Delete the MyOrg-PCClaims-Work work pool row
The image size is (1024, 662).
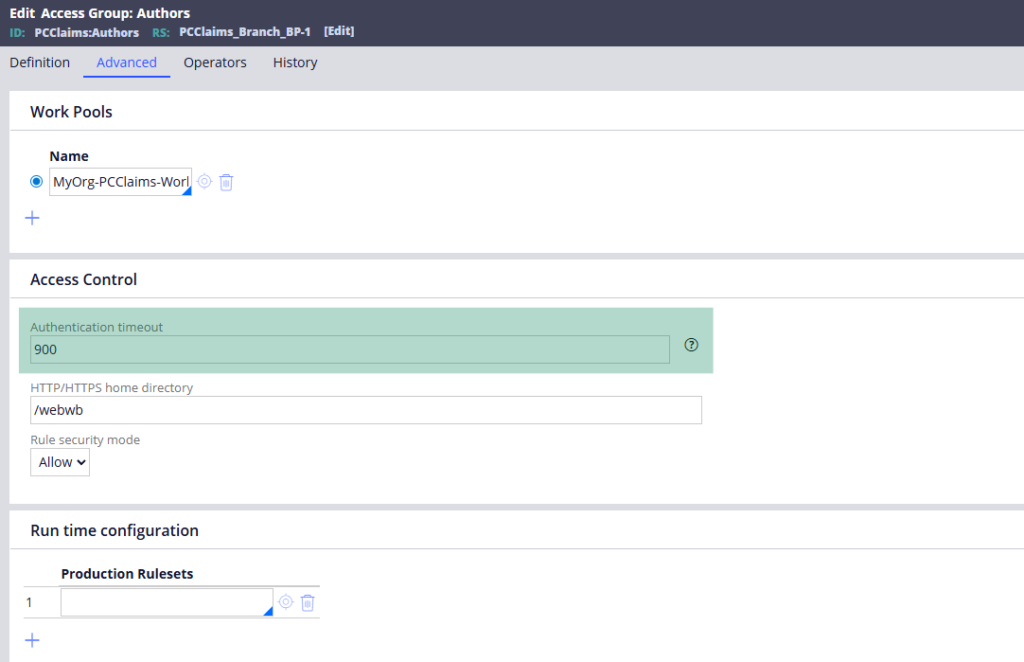[x=226, y=182]
